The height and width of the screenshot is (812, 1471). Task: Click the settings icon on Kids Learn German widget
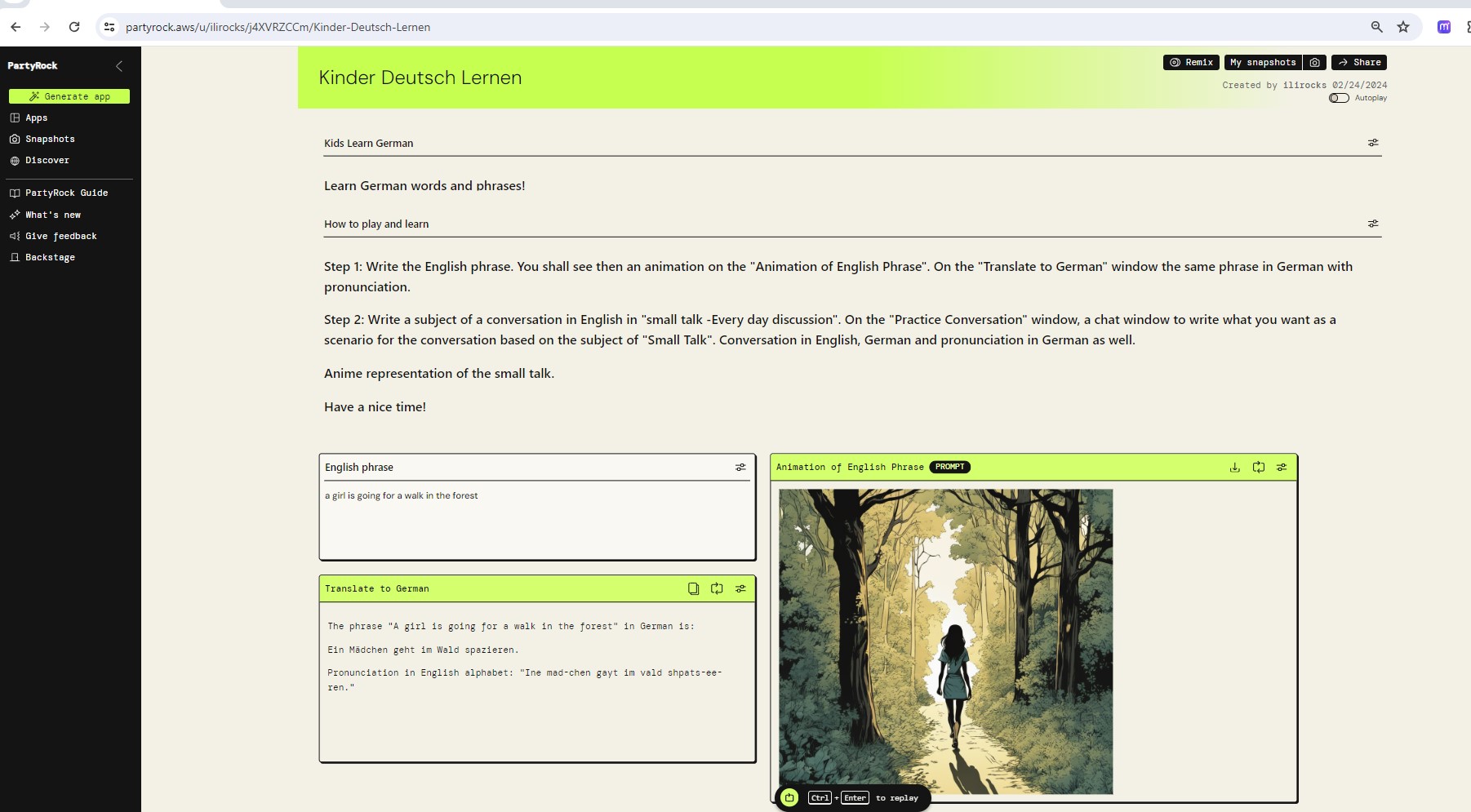[x=1373, y=143]
